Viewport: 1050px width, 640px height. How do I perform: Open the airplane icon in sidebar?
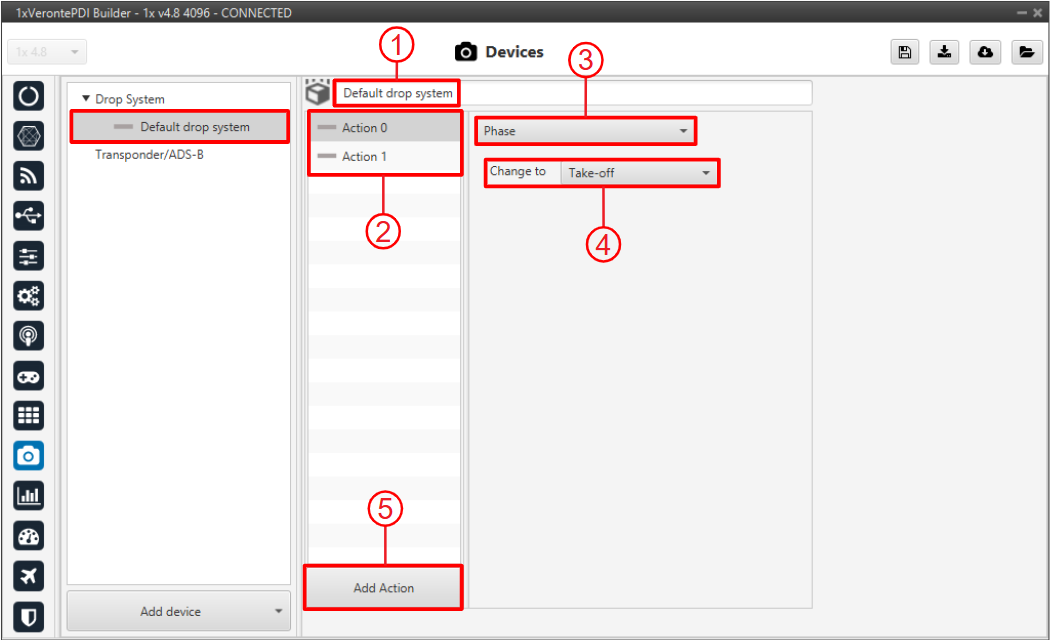click(29, 575)
